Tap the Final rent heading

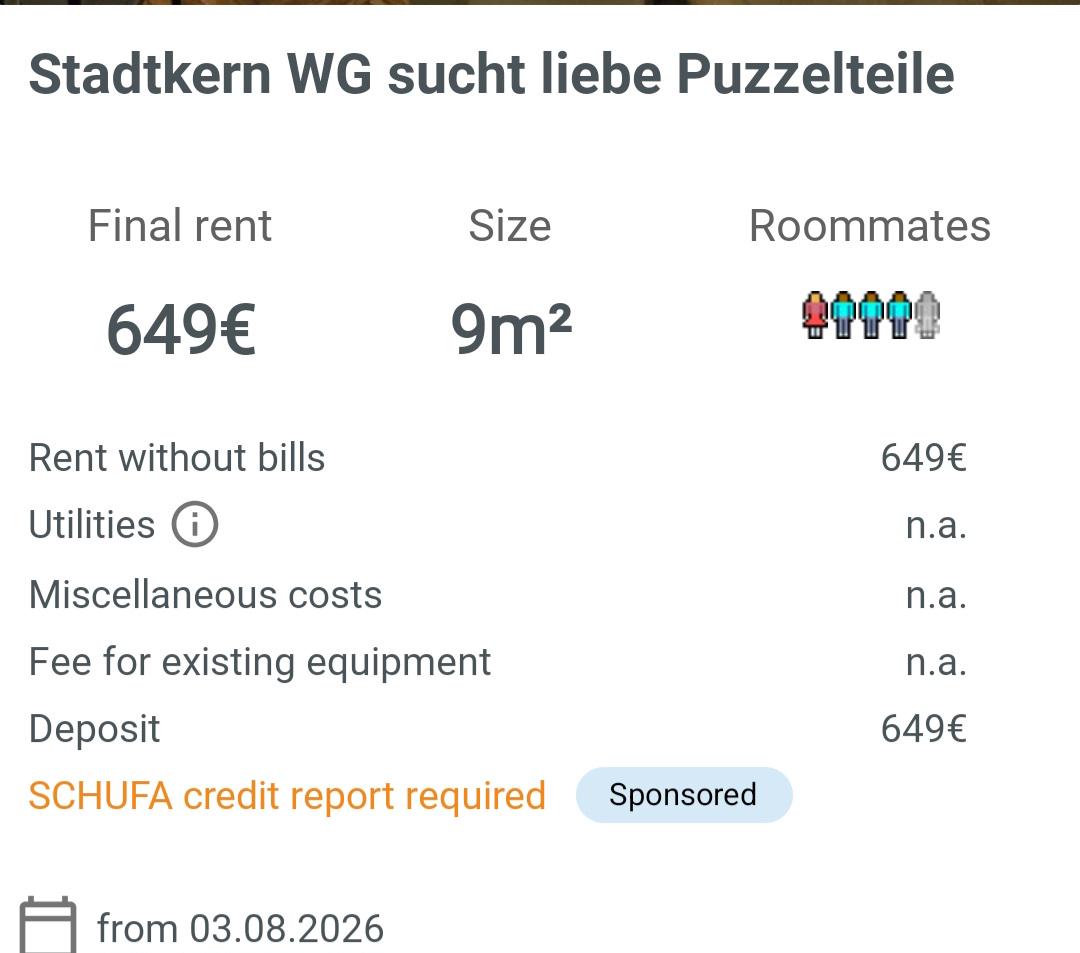tap(180, 226)
